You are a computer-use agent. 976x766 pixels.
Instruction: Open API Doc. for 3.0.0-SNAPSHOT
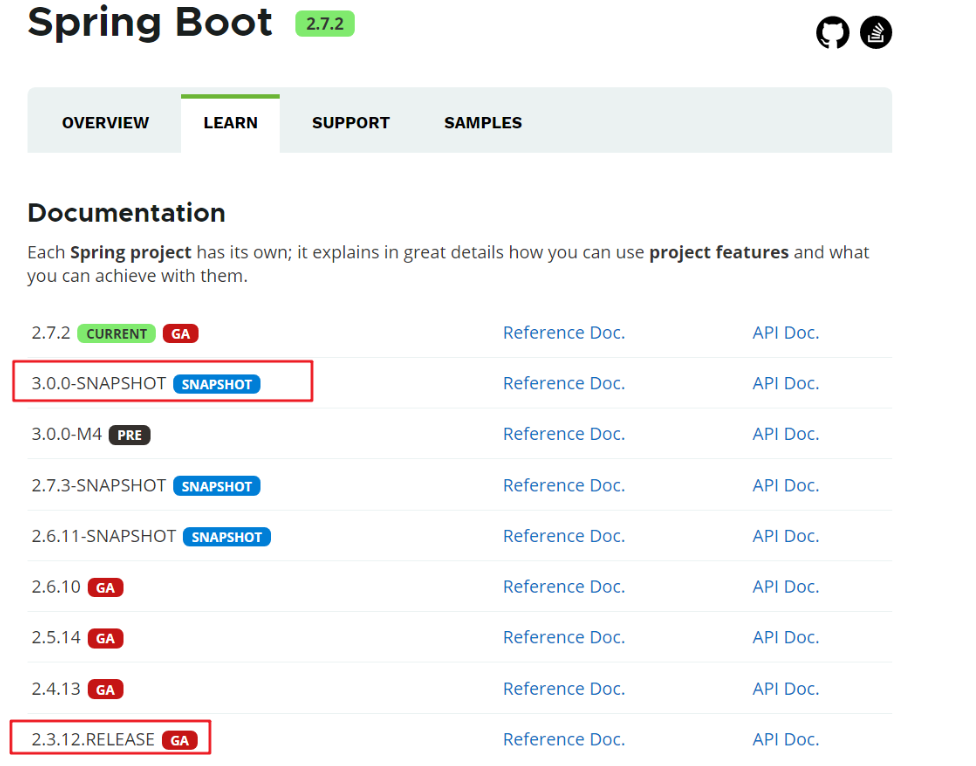coord(786,383)
